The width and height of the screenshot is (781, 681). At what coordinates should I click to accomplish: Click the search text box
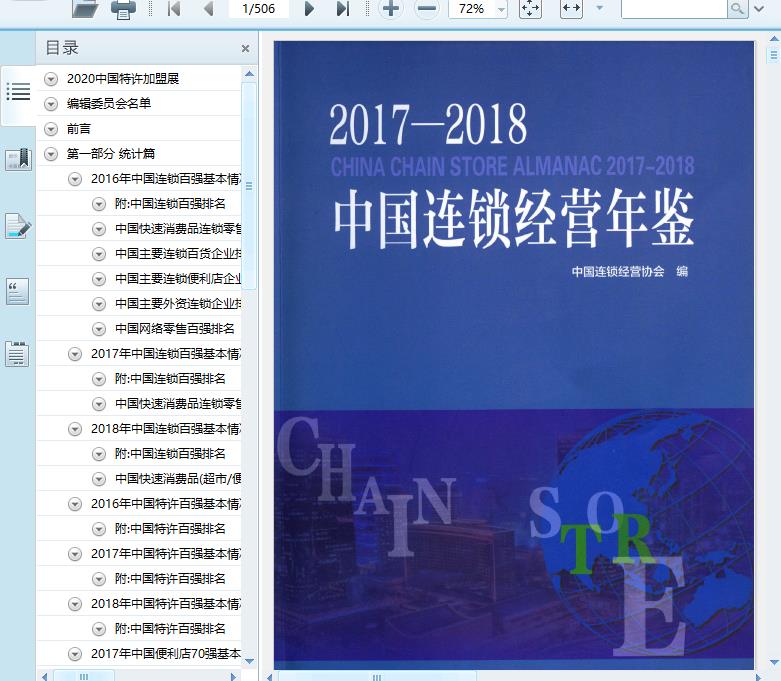674,8
